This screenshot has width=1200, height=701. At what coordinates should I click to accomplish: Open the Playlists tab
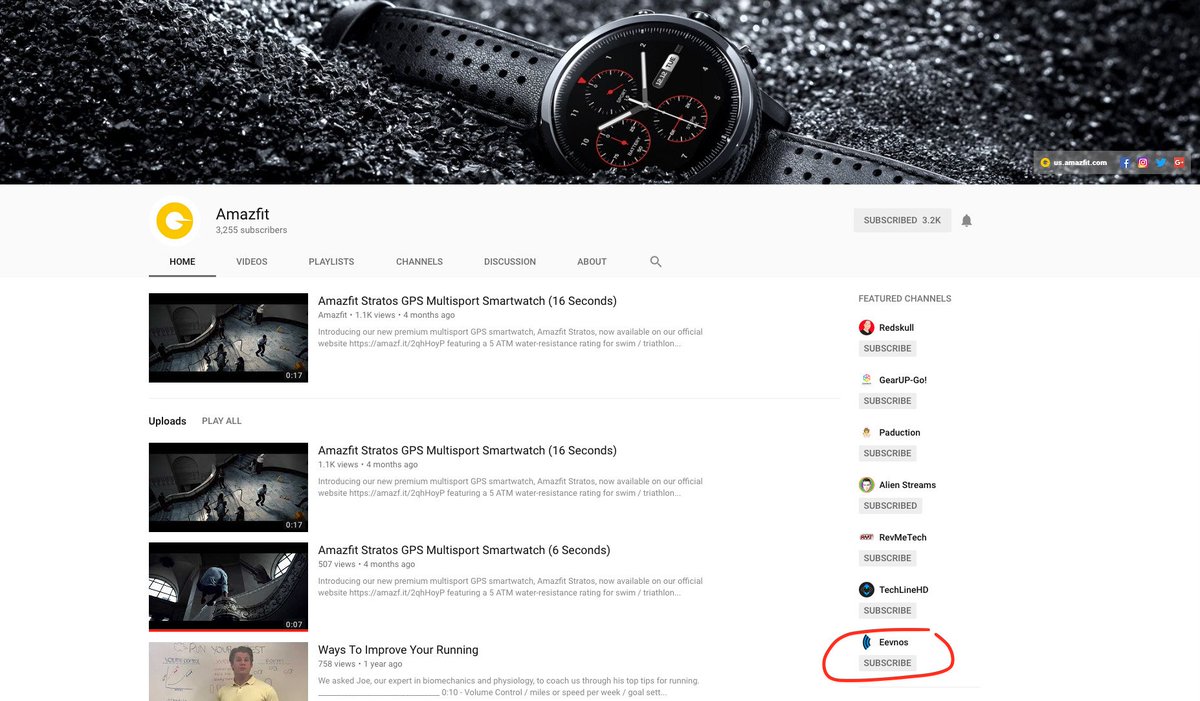pyautogui.click(x=331, y=262)
